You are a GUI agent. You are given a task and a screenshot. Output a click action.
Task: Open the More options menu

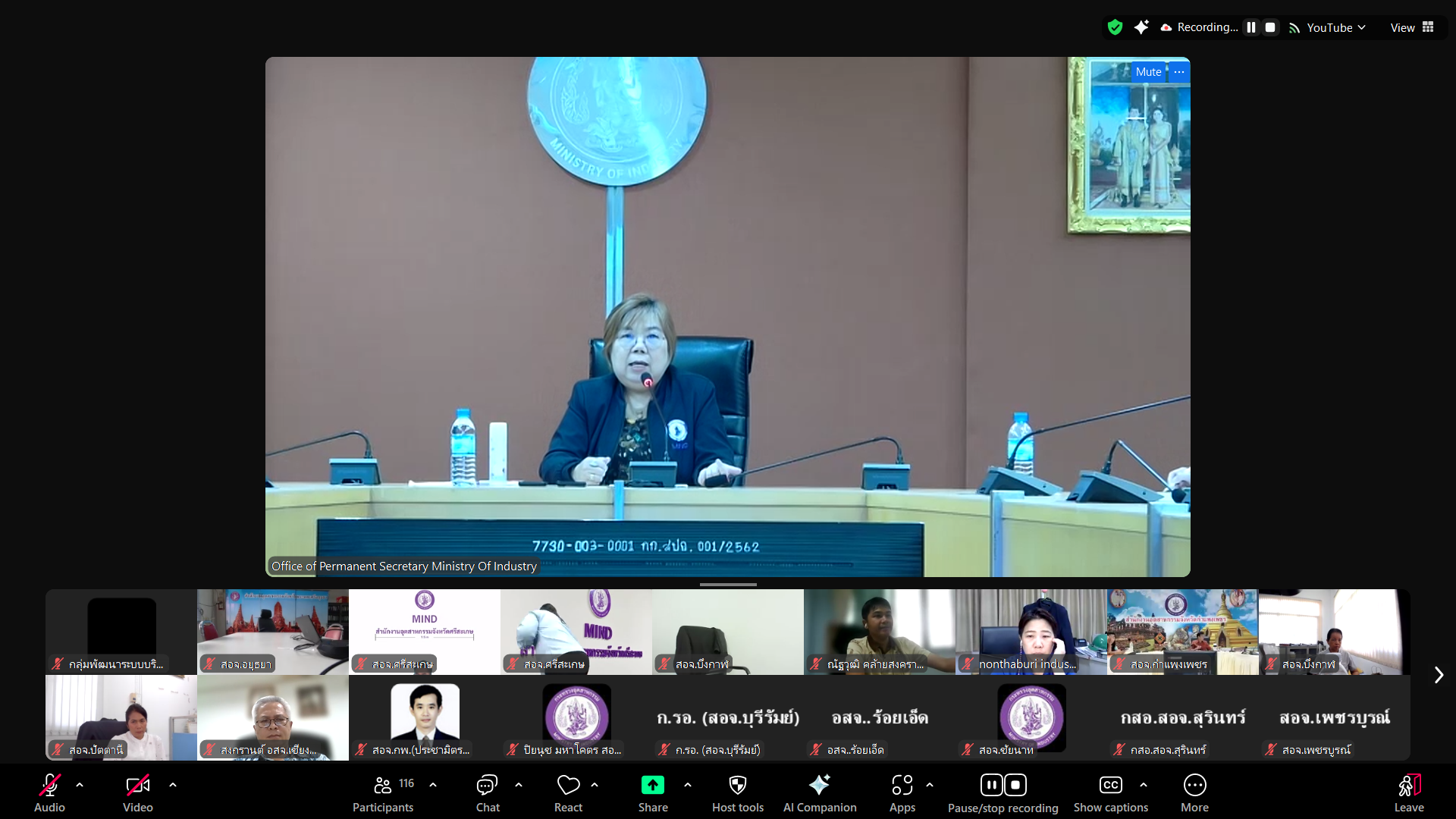pos(1194,792)
